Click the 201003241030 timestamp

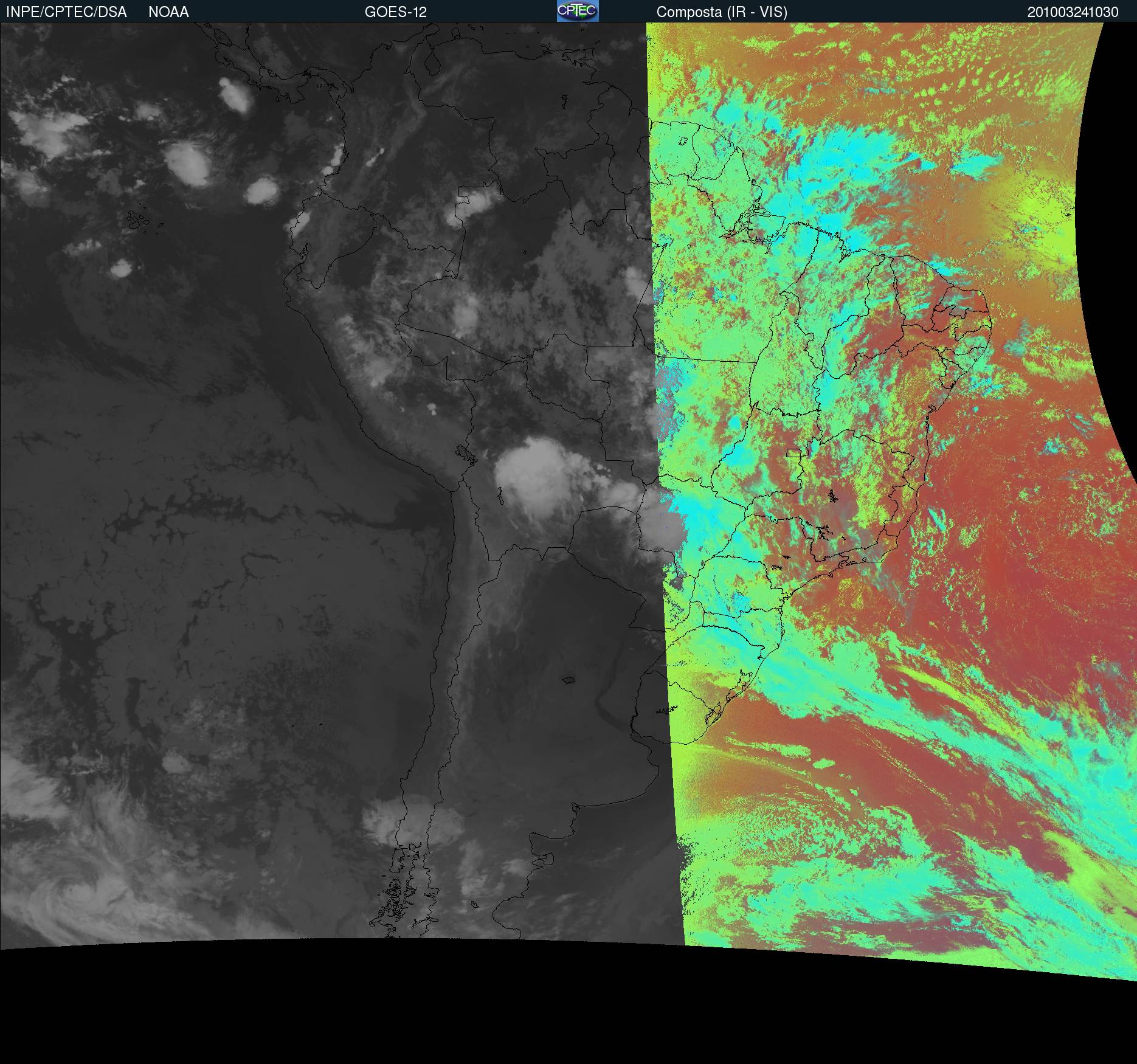(x=1073, y=12)
